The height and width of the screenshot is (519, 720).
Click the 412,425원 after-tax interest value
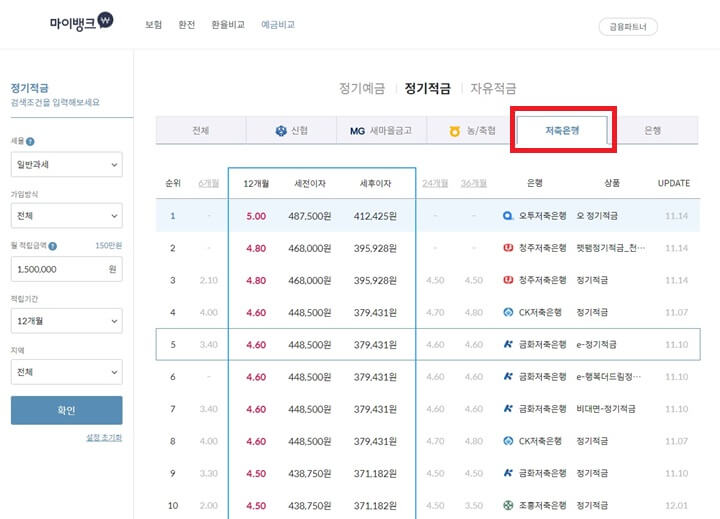pyautogui.click(x=375, y=216)
